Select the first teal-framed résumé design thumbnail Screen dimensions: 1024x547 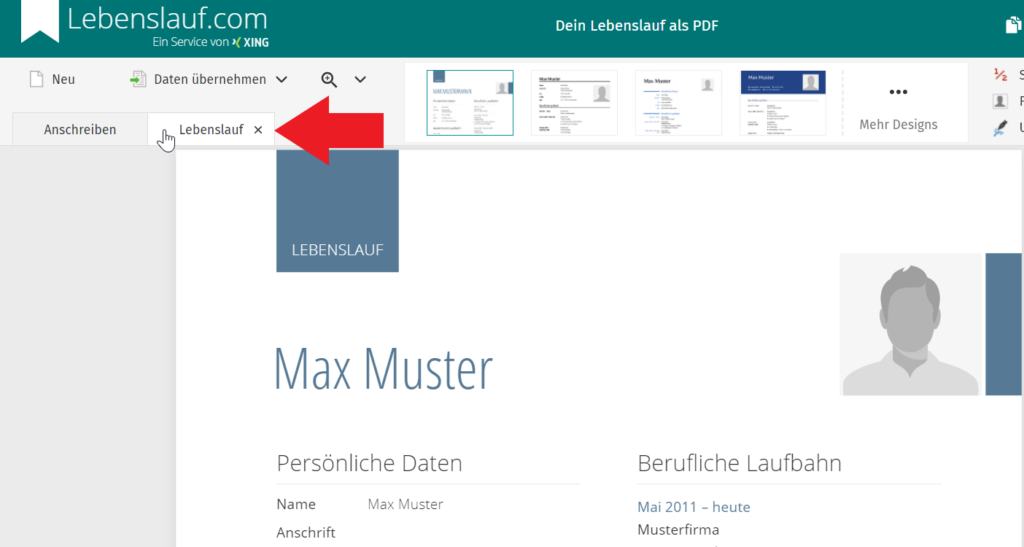point(470,102)
